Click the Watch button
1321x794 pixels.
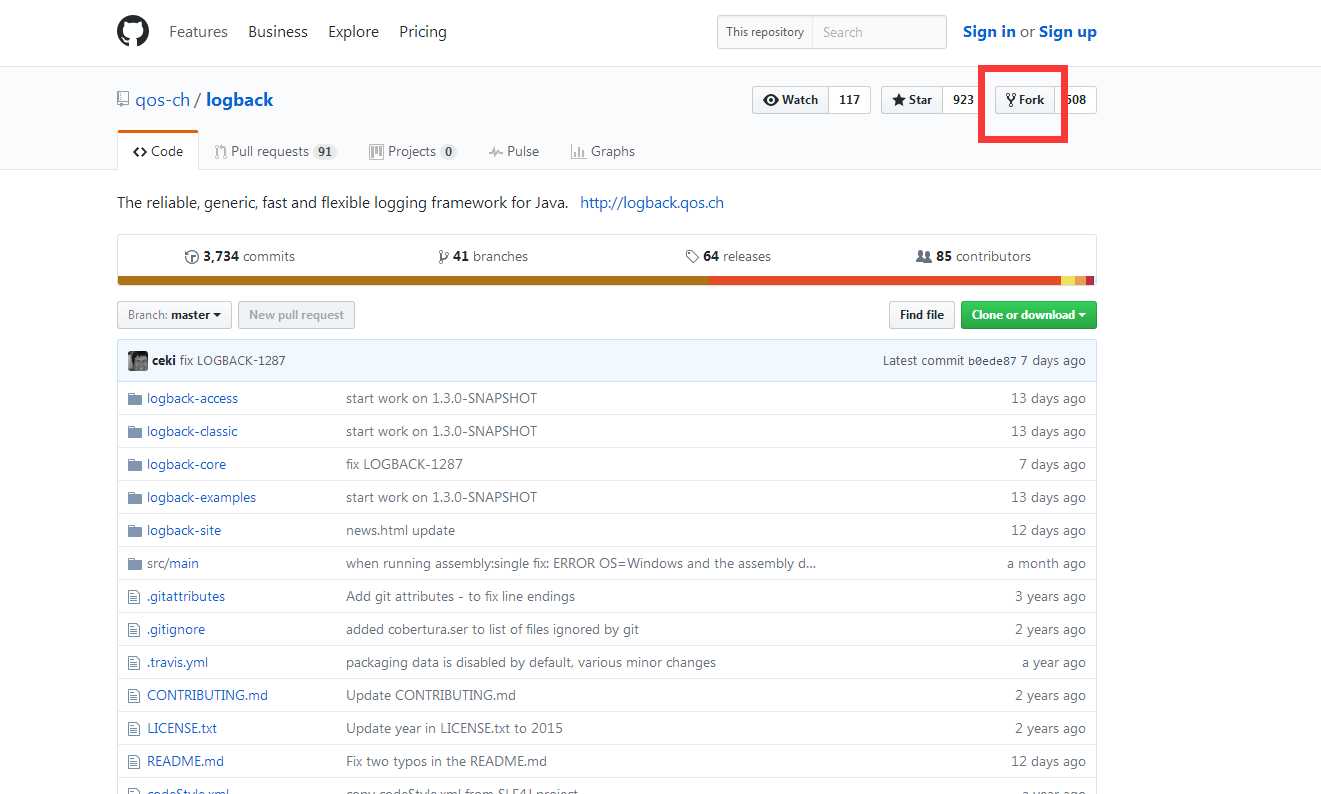click(x=790, y=100)
